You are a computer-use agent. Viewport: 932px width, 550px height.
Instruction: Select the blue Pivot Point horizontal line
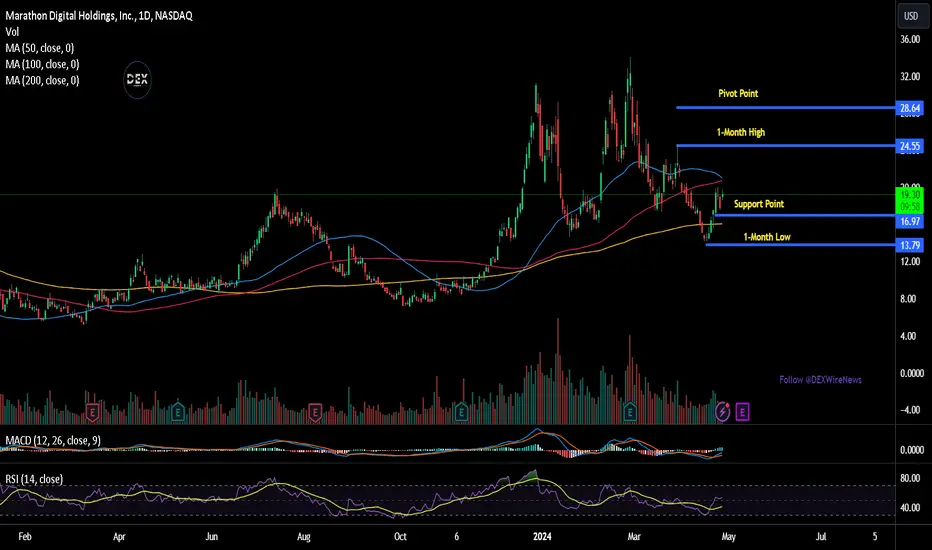point(786,108)
